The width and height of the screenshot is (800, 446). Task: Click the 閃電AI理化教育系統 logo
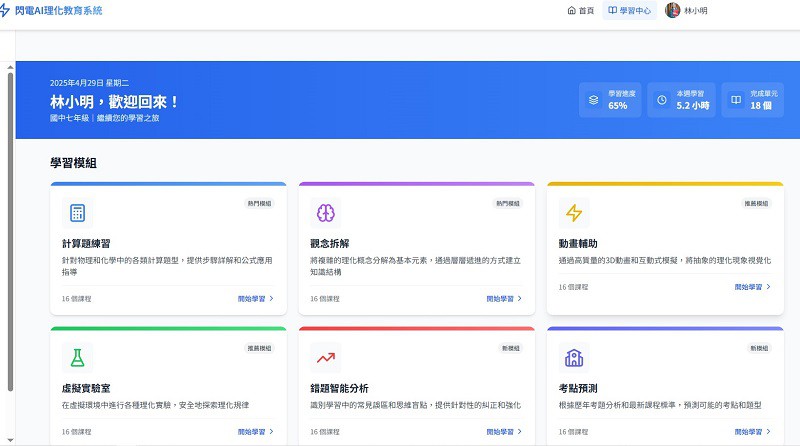(51, 10)
